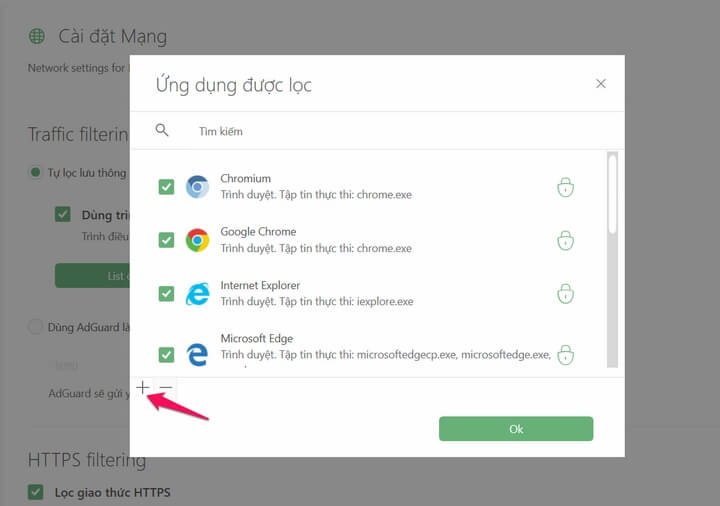Screen dimensions: 720x506
Task: Toggle the Lọc giao thức HTTPS checkbox
Action: [x=36, y=492]
